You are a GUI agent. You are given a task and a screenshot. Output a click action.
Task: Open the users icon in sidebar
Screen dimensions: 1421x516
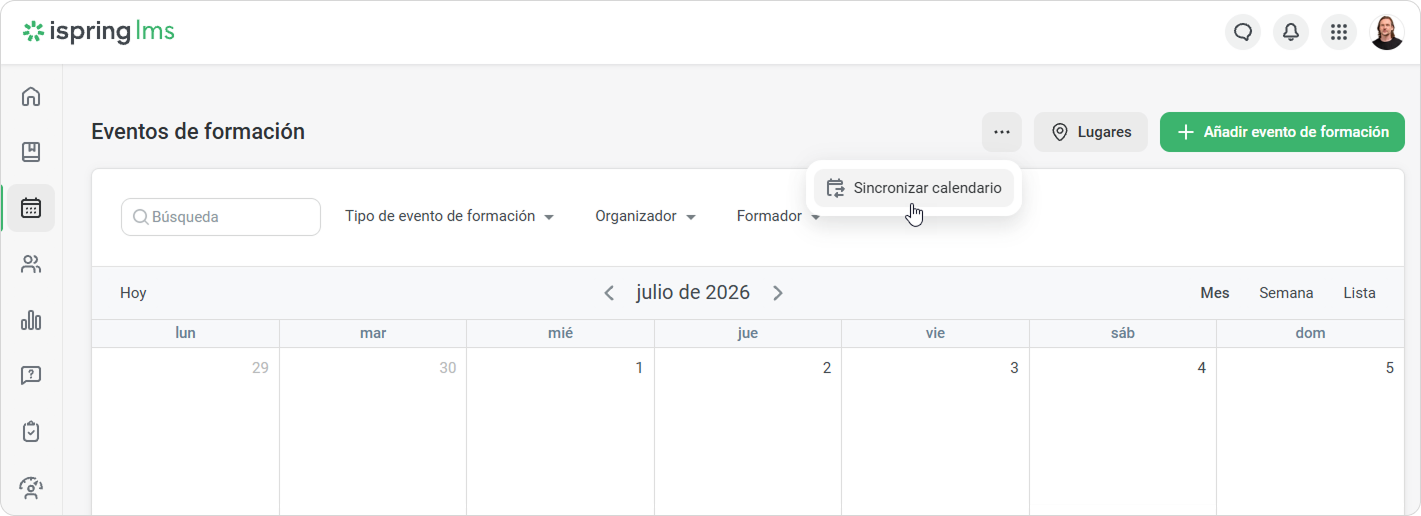[x=31, y=264]
